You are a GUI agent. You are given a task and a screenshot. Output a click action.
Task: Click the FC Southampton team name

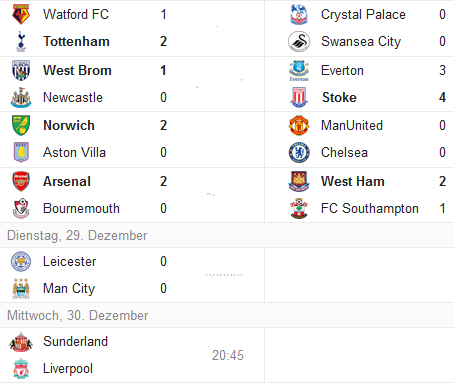click(370, 208)
